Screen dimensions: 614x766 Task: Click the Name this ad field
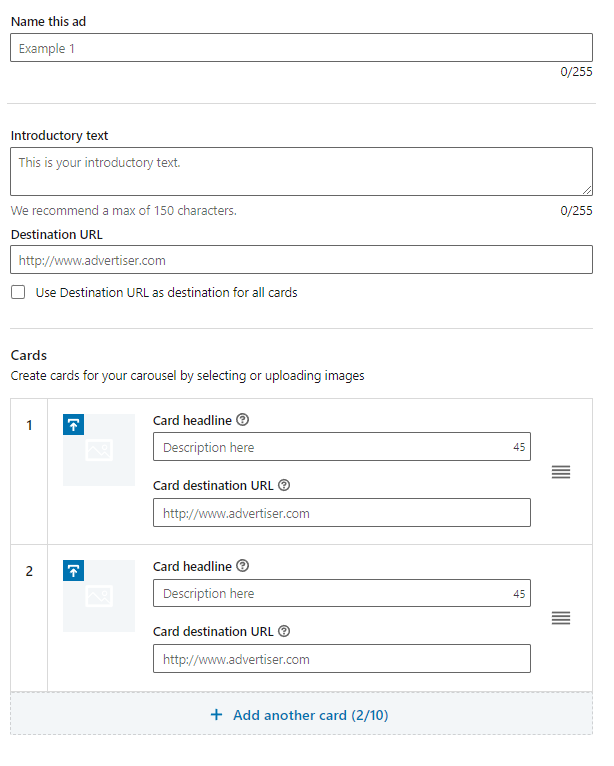tap(301, 48)
